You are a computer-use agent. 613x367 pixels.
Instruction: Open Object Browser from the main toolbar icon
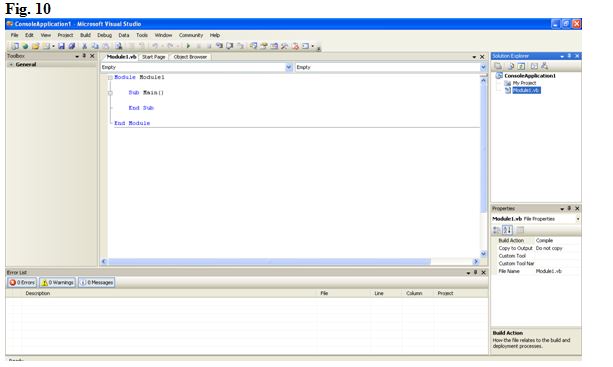(x=274, y=46)
